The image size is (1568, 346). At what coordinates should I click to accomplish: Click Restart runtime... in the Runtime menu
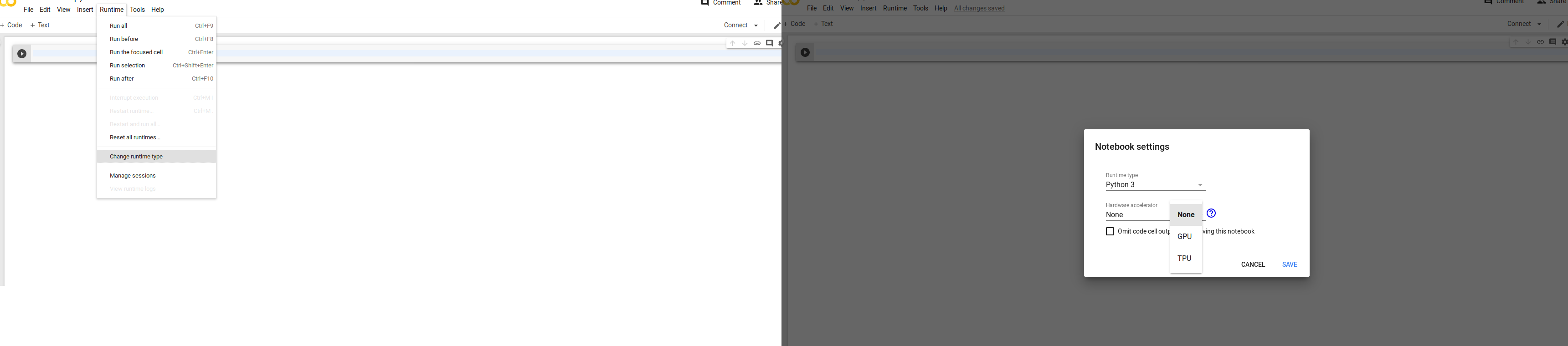pyautogui.click(x=156, y=111)
